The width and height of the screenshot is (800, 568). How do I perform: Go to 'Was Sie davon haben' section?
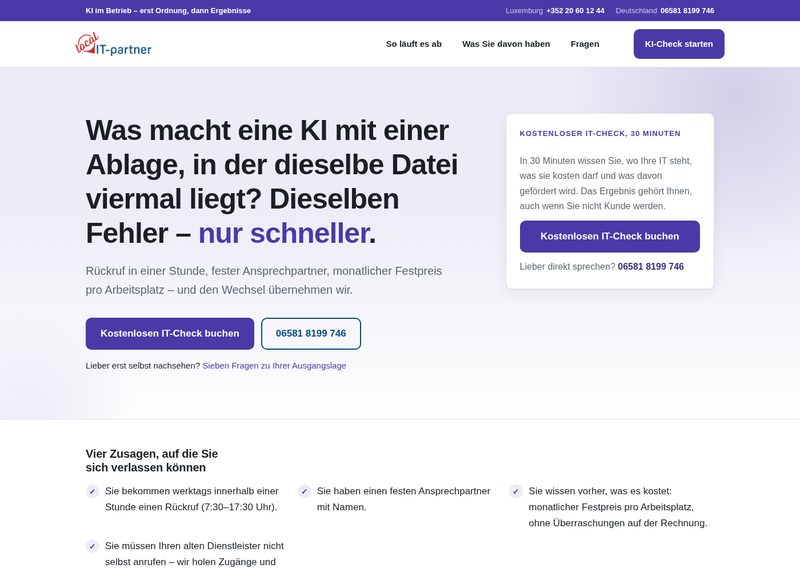pos(506,44)
